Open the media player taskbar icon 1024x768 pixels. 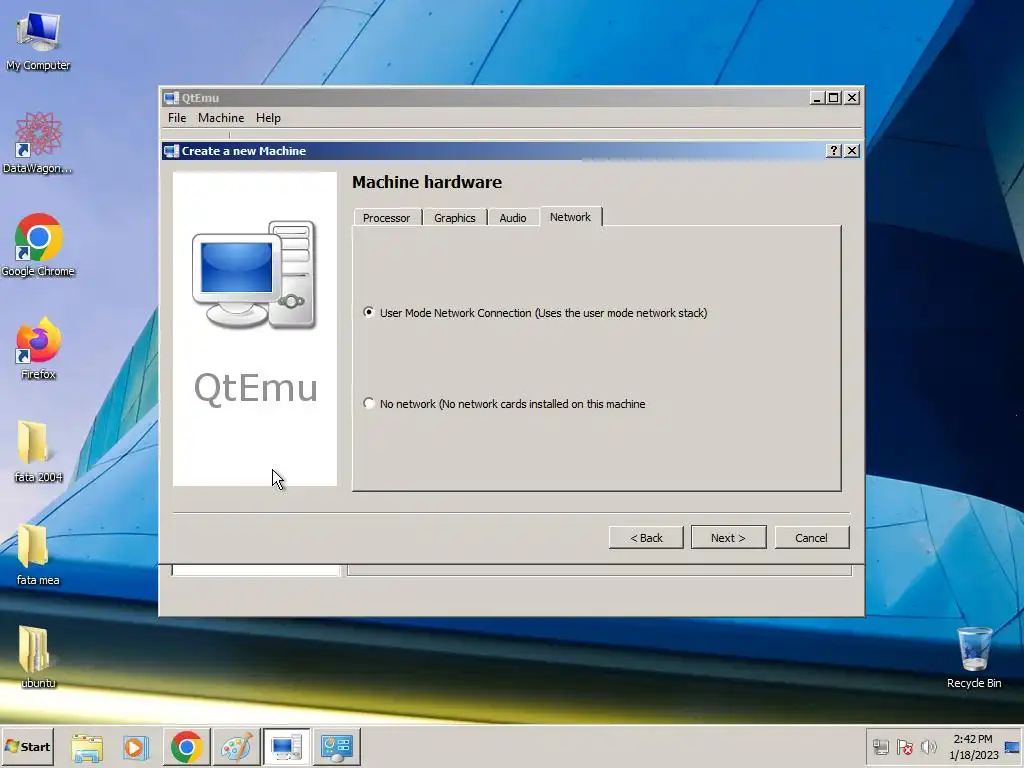136,747
